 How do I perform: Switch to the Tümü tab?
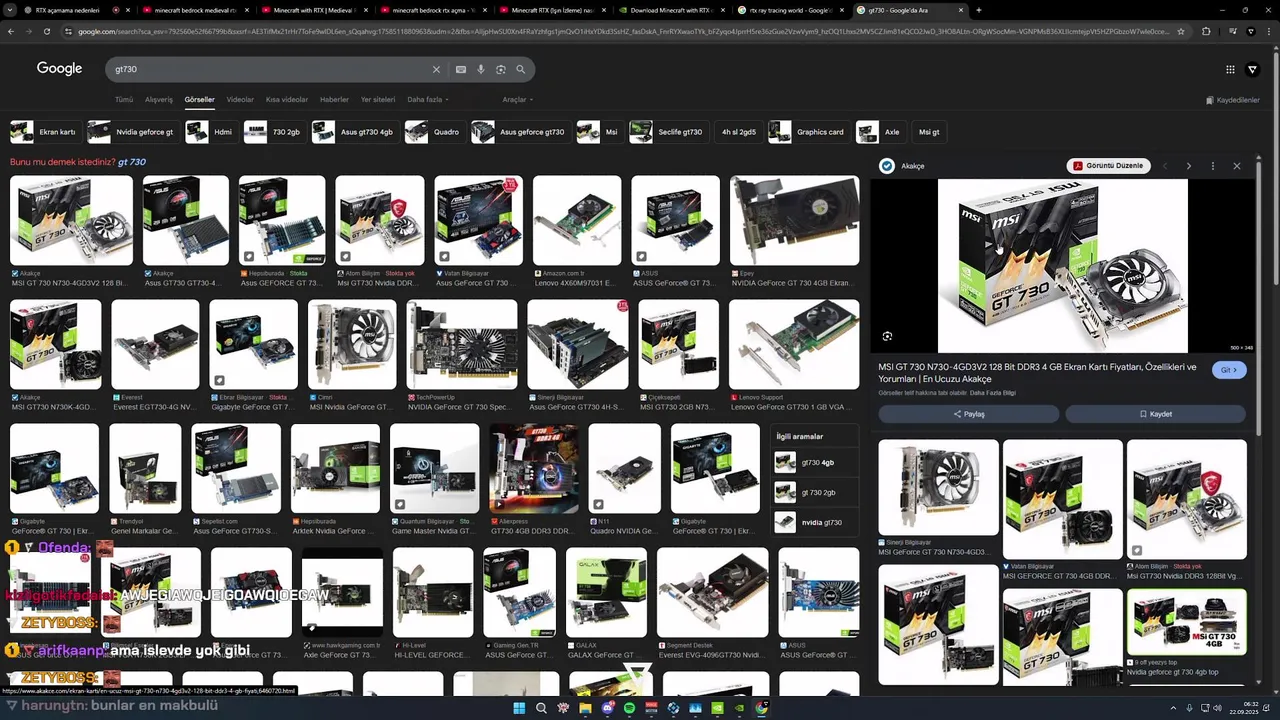[124, 100]
